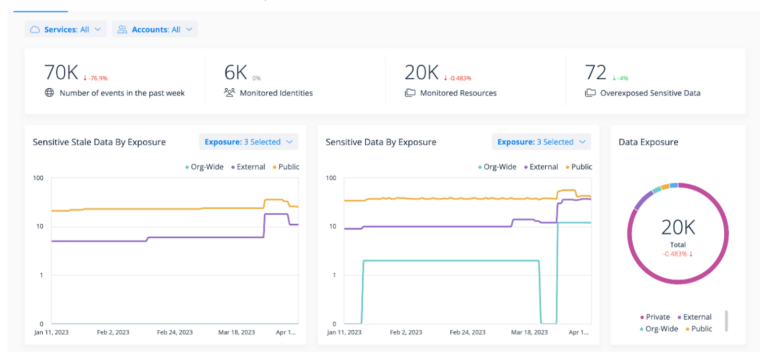This screenshot has height=361, width=768.
Task: Toggle Public legend in Sensitive Data By Exposure chart
Action: click(x=579, y=167)
